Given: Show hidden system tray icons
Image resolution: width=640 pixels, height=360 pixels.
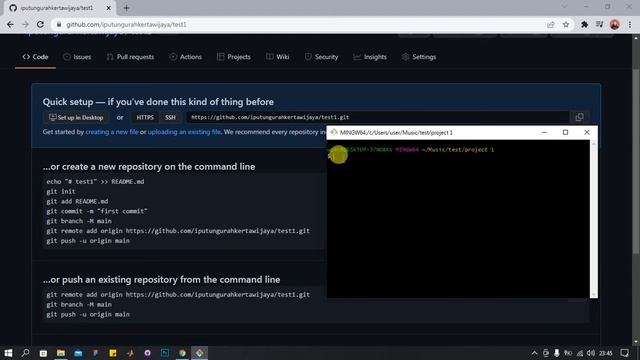Looking at the screenshot, I should [534, 353].
